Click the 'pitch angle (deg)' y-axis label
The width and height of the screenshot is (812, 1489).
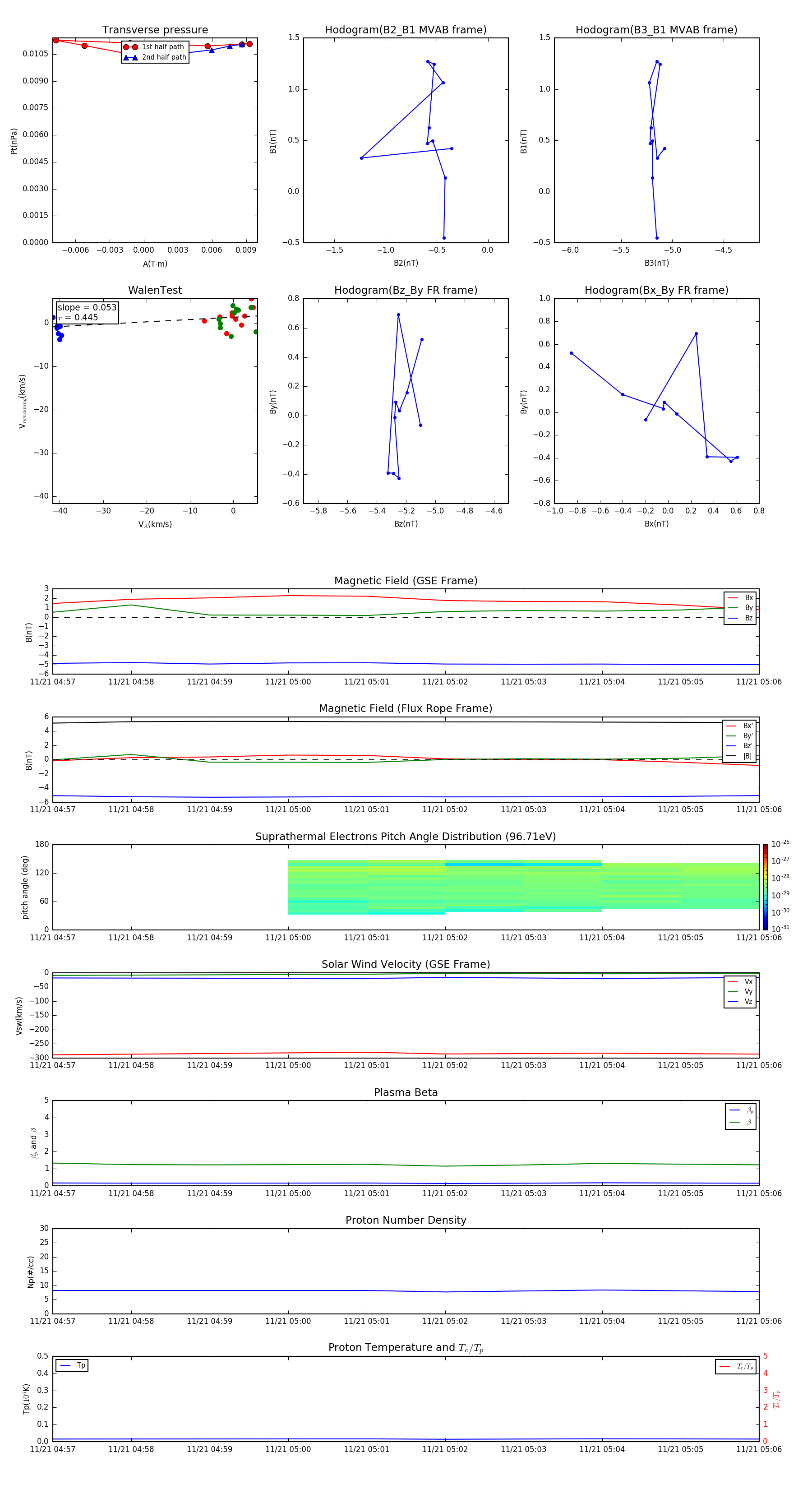coord(25,887)
